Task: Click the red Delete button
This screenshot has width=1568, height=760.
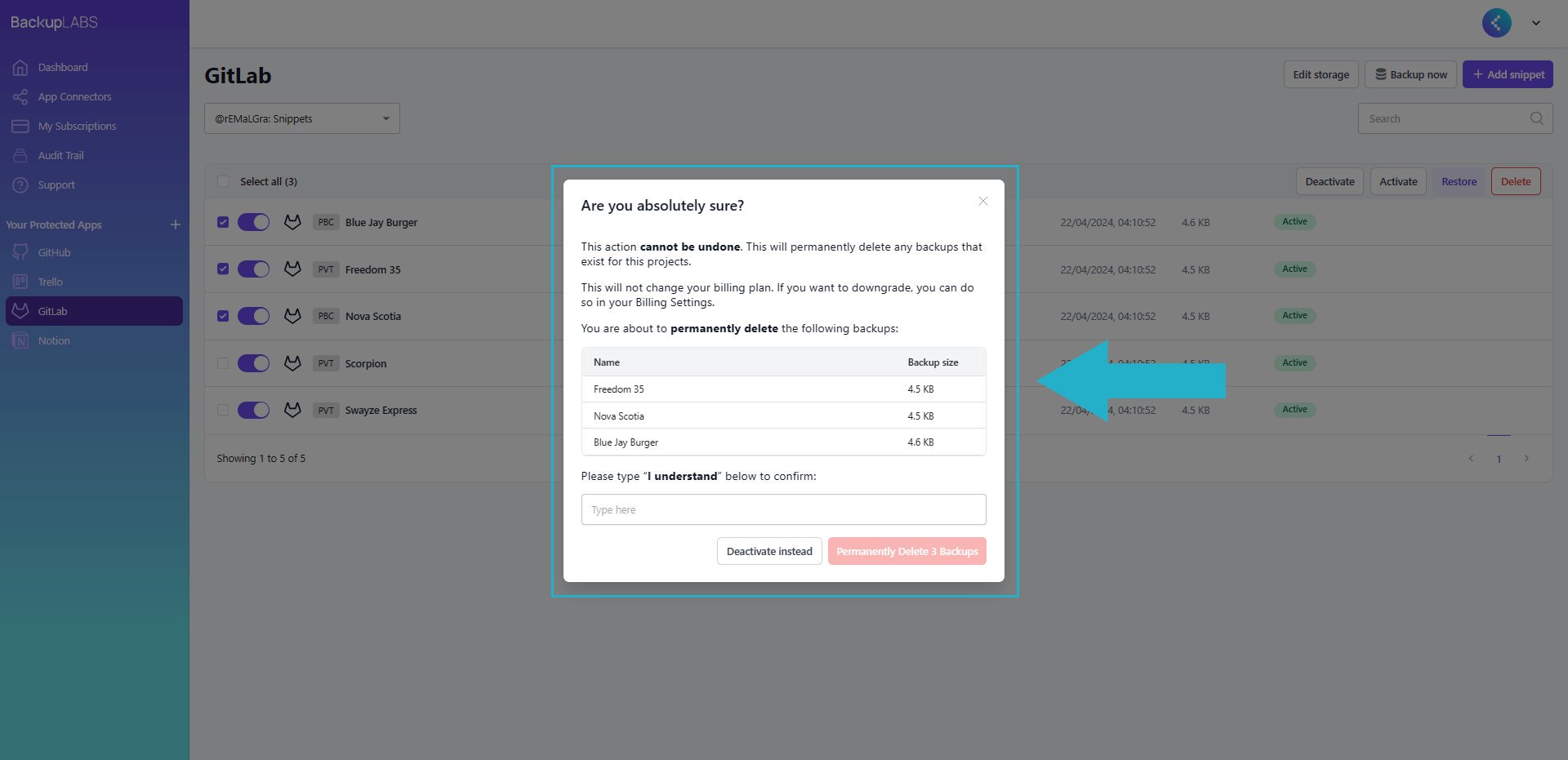Action: click(1516, 181)
